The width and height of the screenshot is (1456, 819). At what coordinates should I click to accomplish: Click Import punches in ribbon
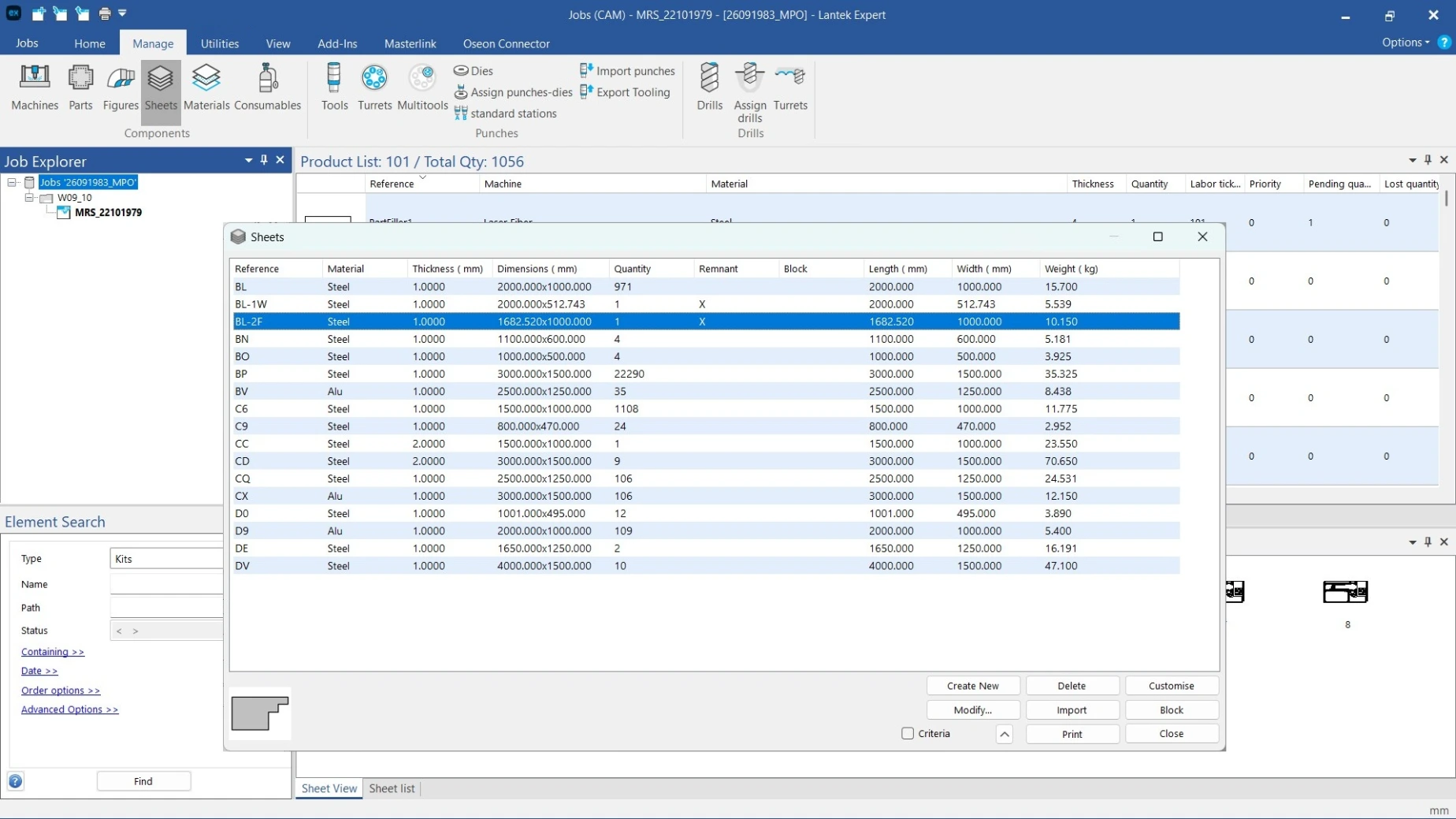[627, 71]
